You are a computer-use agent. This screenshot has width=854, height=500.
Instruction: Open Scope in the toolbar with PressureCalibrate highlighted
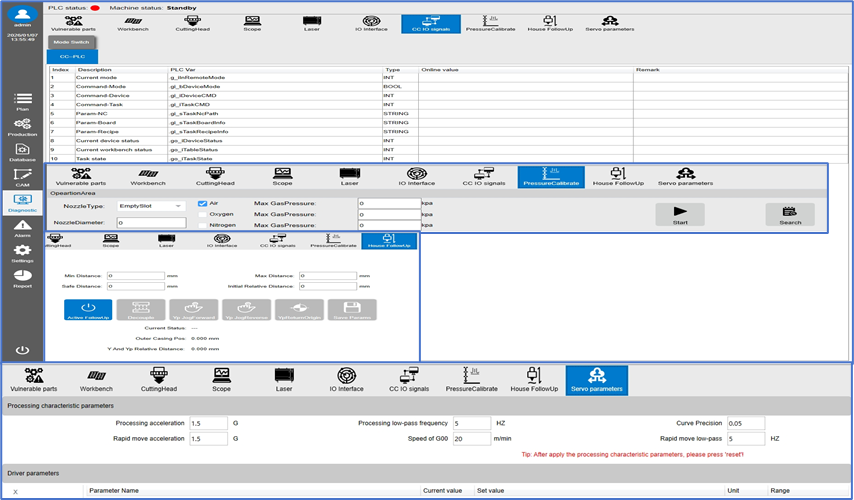tap(282, 177)
